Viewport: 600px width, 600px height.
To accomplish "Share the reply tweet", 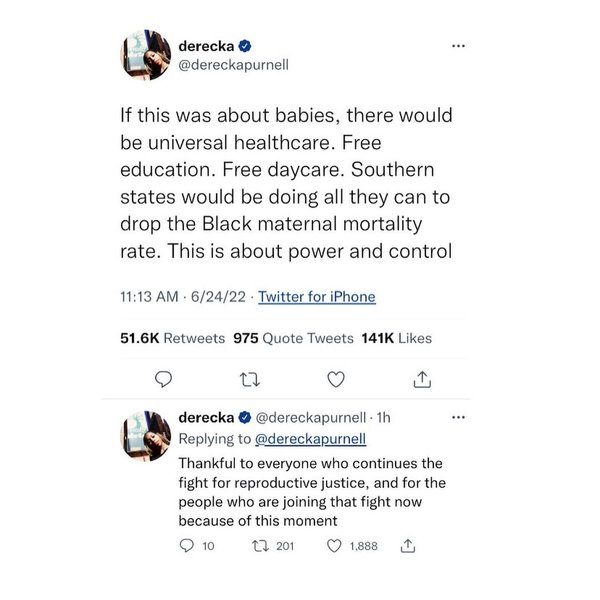I will (407, 547).
